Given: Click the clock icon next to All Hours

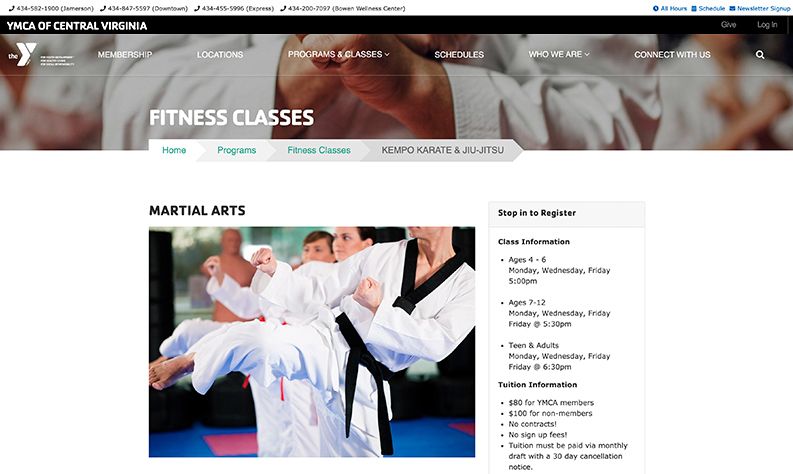Looking at the screenshot, I should tap(656, 9).
